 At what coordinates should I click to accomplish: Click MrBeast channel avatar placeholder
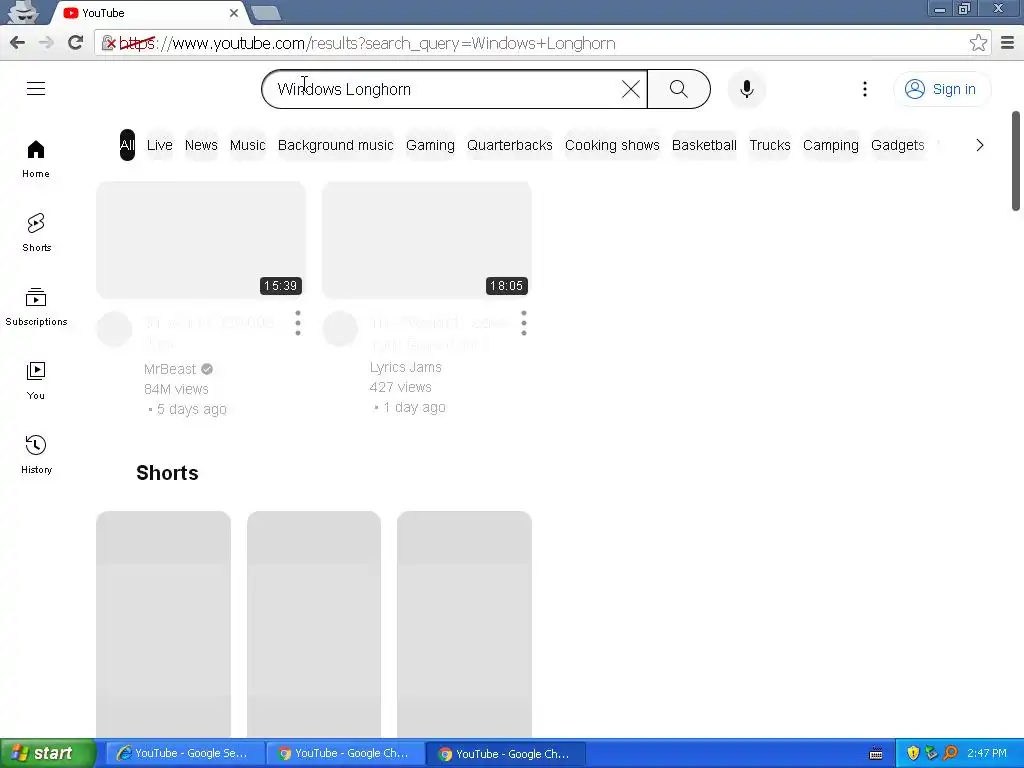(x=114, y=328)
